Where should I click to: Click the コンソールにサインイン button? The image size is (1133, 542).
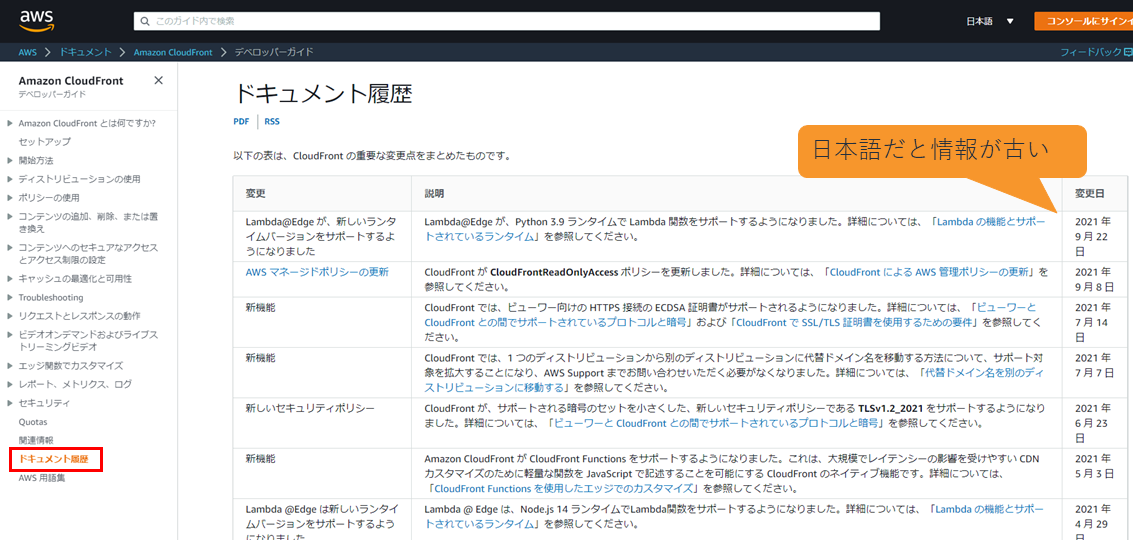pyautogui.click(x=1083, y=21)
